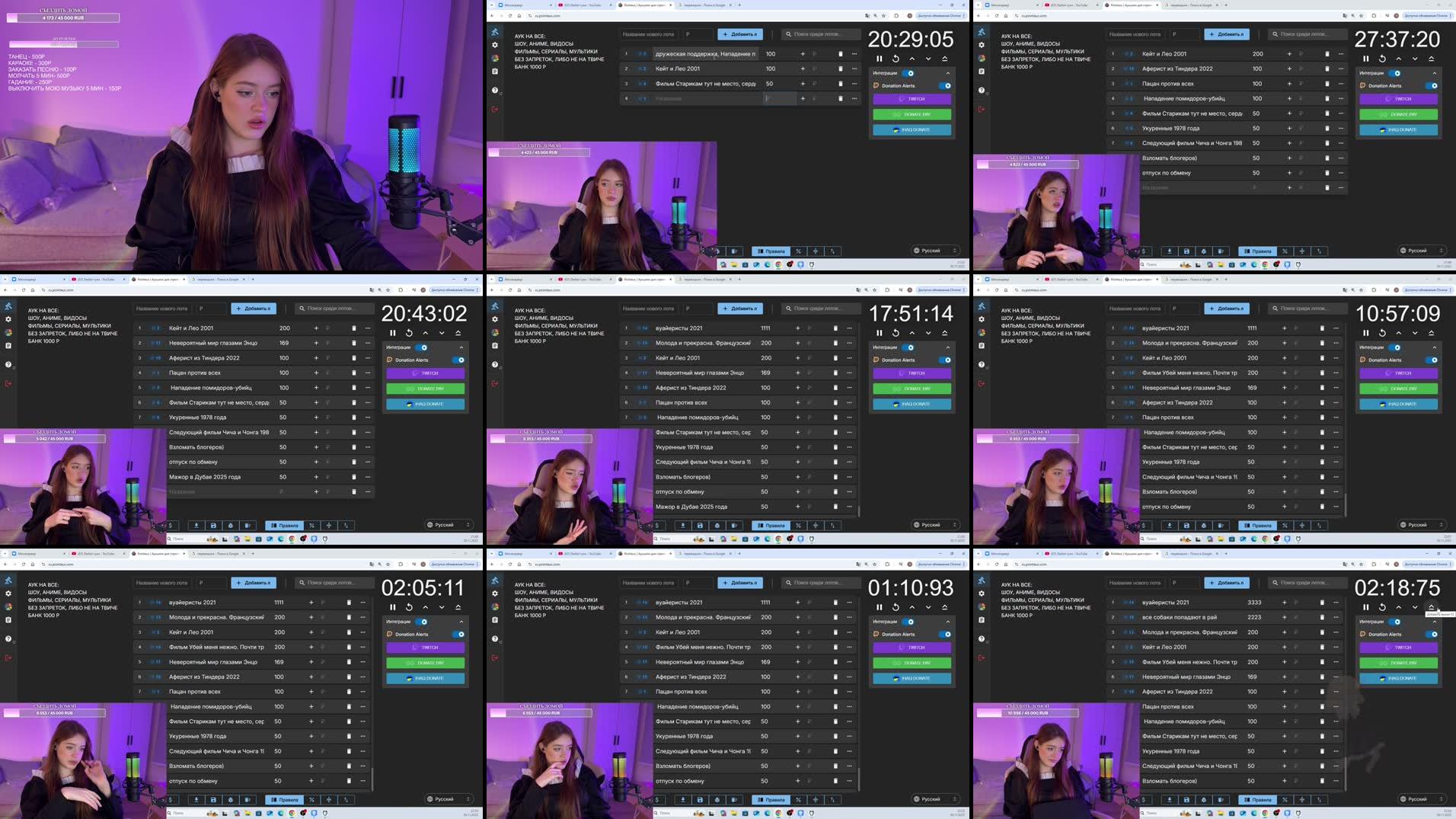Screen dimensions: 1456x819
Task: Open the «...» menu on the first lot row
Action: (x=367, y=328)
